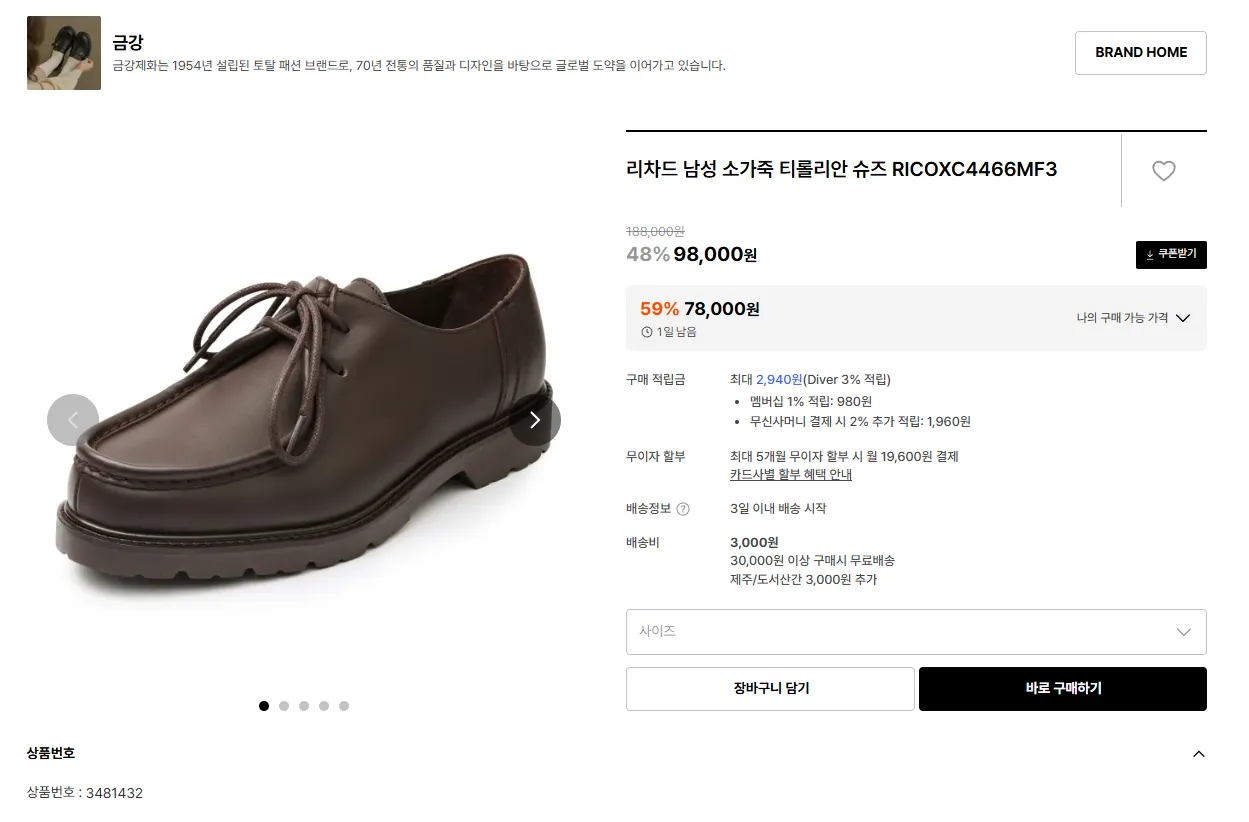Show next product image with right arrow
1249x822 pixels.
coord(535,420)
